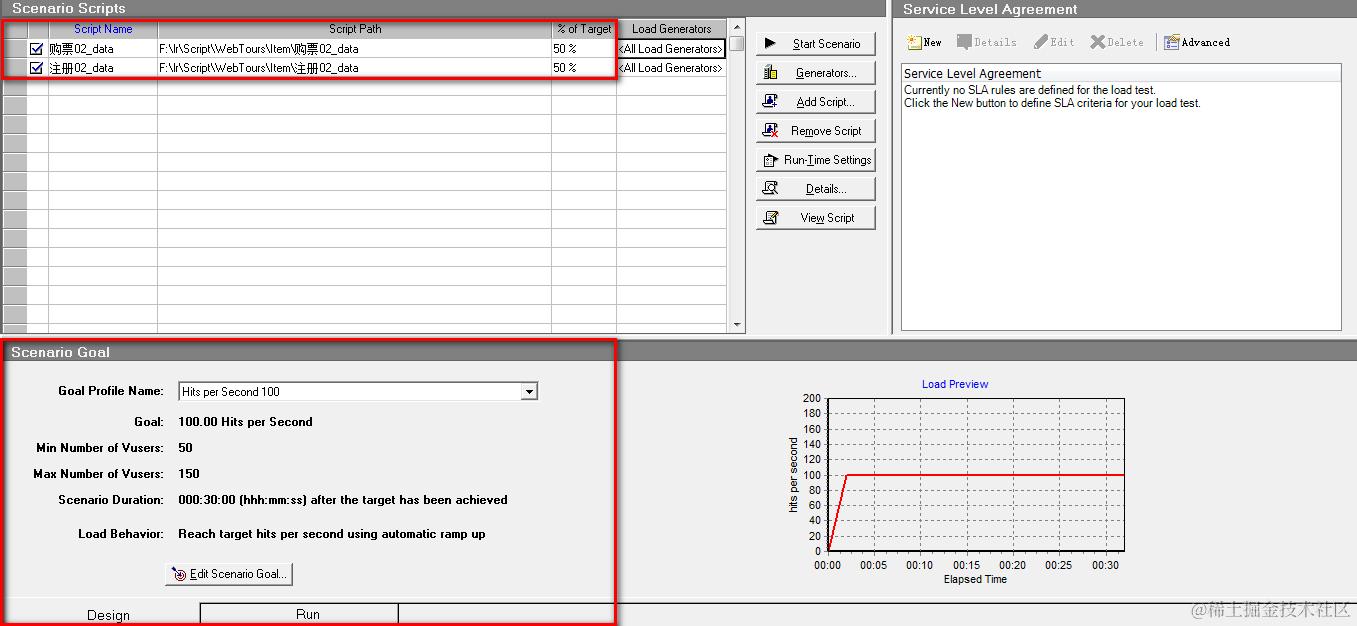Click the % of Target column header
Viewport: 1357px width, 626px height.
tap(584, 29)
